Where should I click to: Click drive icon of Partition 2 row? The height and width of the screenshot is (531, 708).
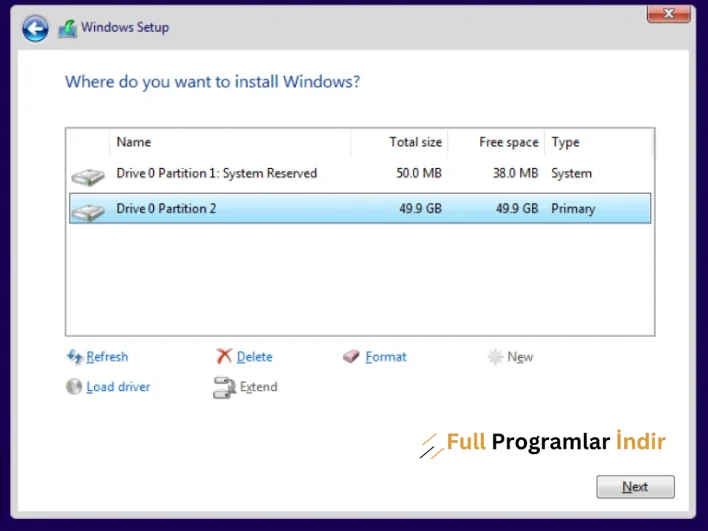(88, 212)
